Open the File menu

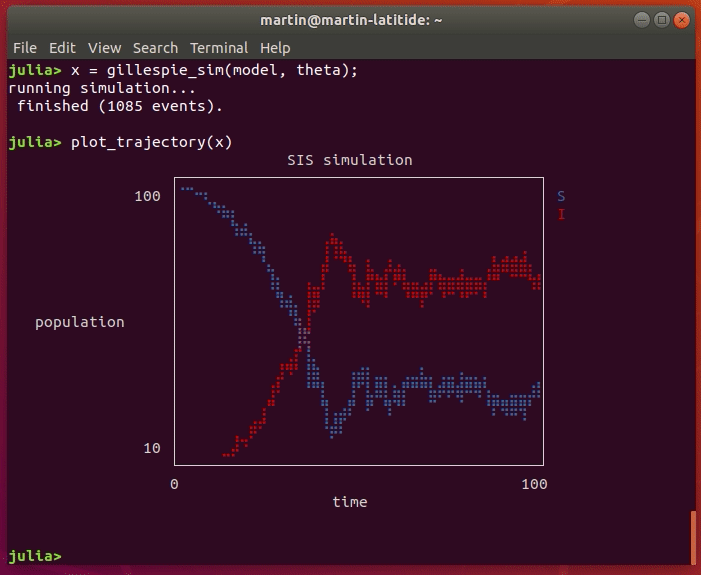pos(25,48)
